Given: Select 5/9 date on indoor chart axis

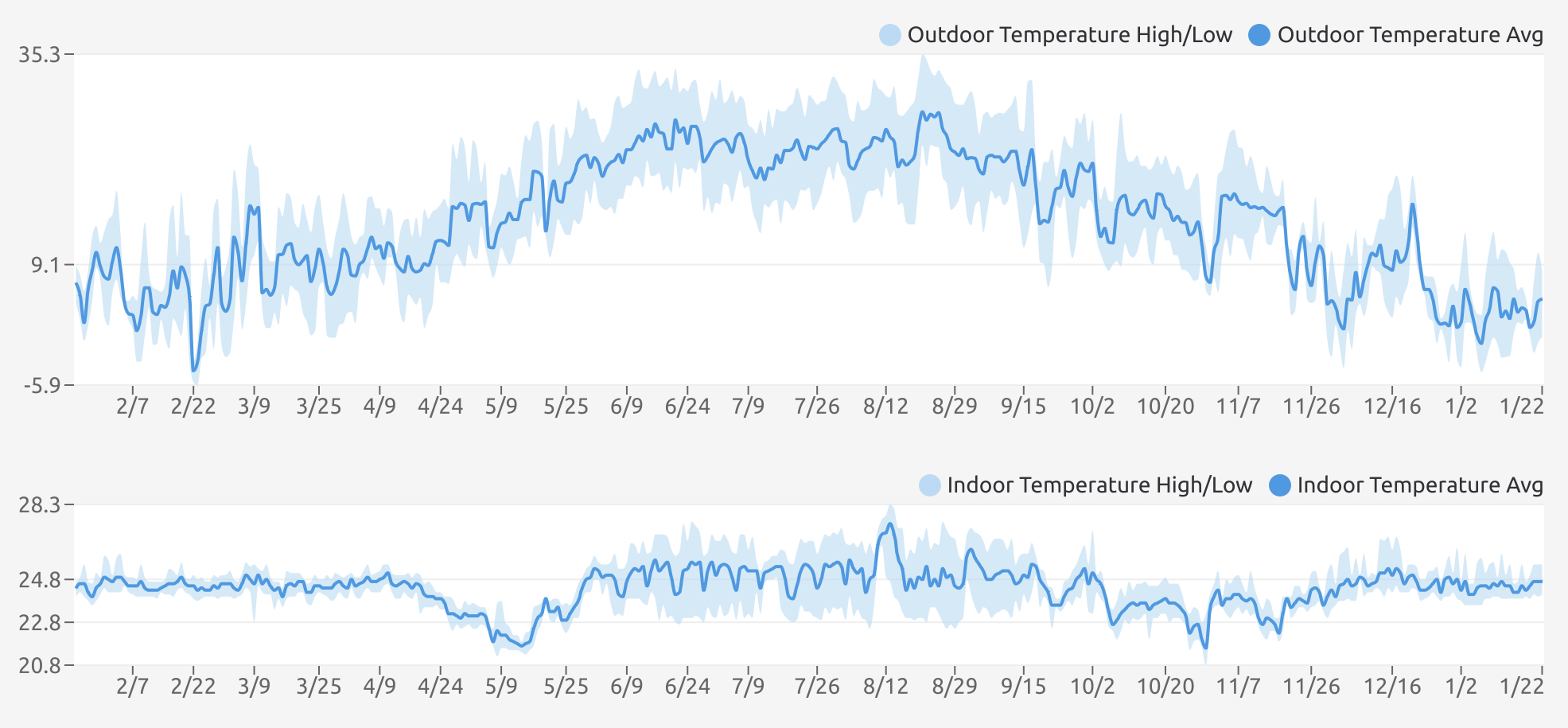Looking at the screenshot, I should [x=501, y=686].
